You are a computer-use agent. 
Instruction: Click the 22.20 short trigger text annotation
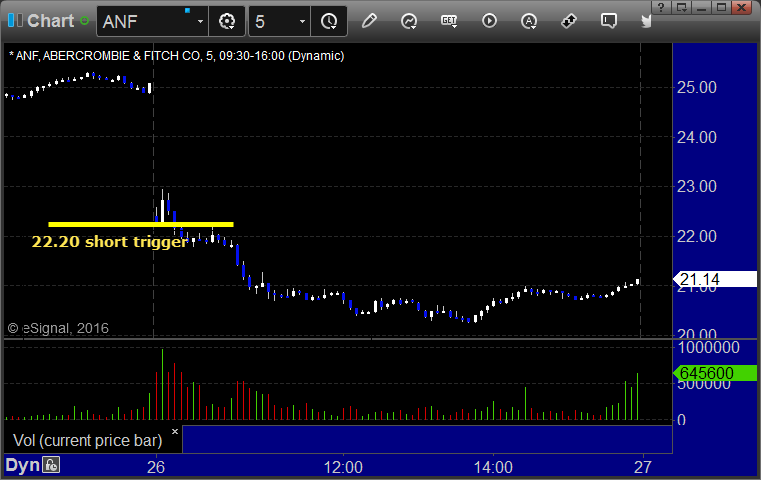(110, 242)
